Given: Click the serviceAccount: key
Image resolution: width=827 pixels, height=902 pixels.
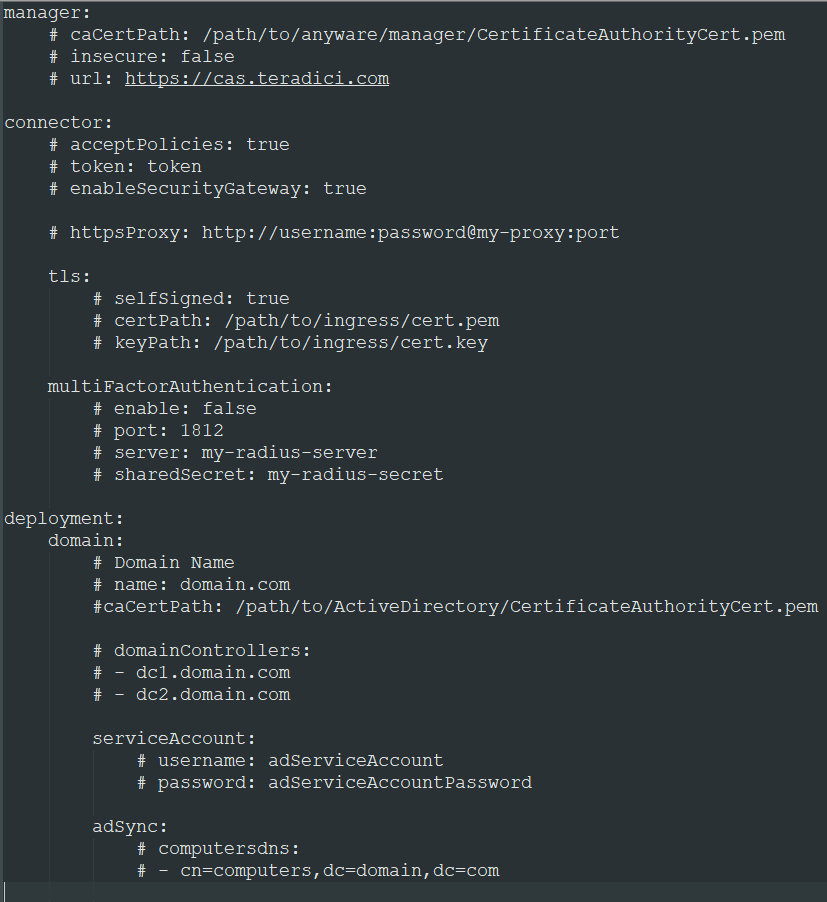Looking at the screenshot, I should (174, 738).
